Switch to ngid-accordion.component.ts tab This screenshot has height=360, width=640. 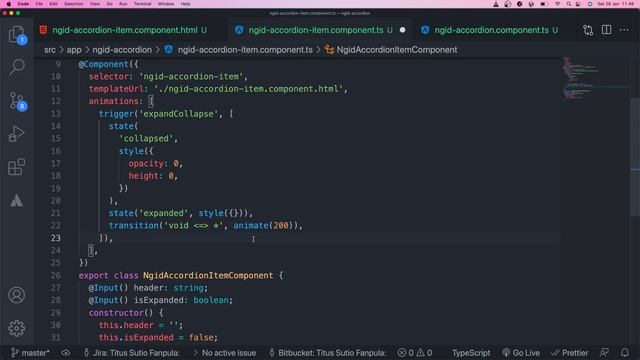[491, 30]
